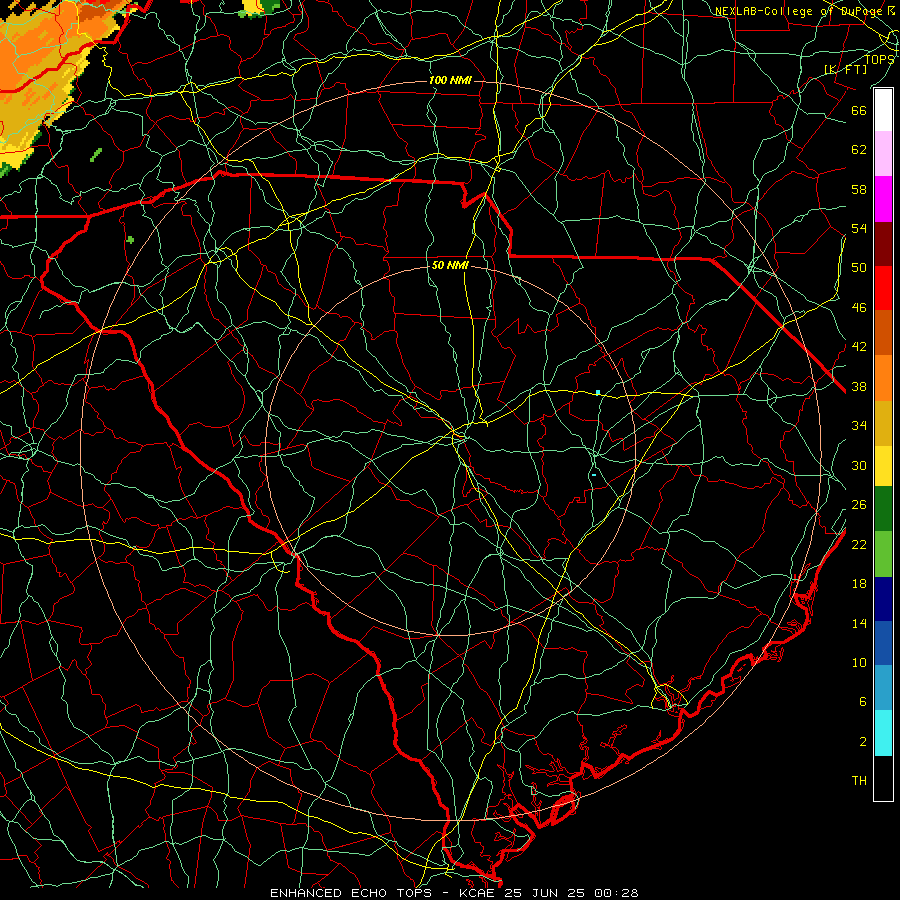This screenshot has height=900, width=900.
Task: Click the 10 legend value
Action: (x=859, y=663)
